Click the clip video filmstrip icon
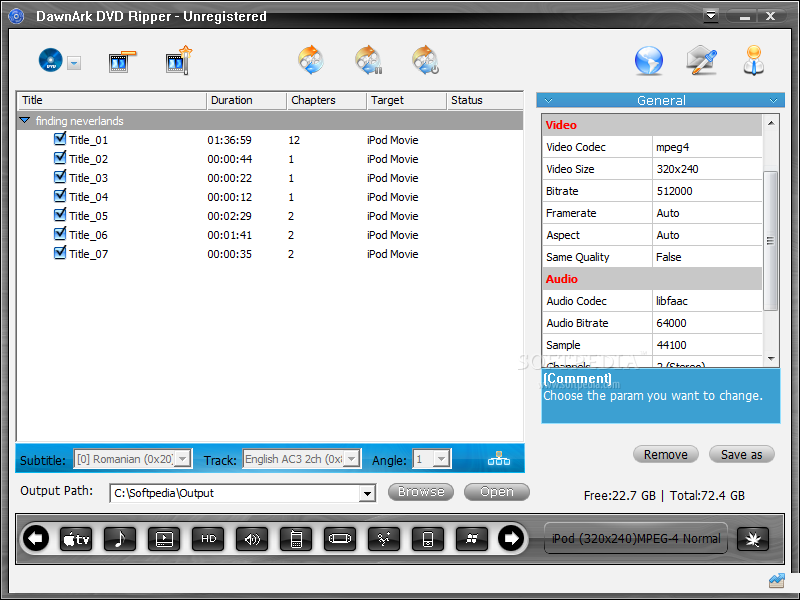Image resolution: width=800 pixels, height=600 pixels. click(122, 62)
